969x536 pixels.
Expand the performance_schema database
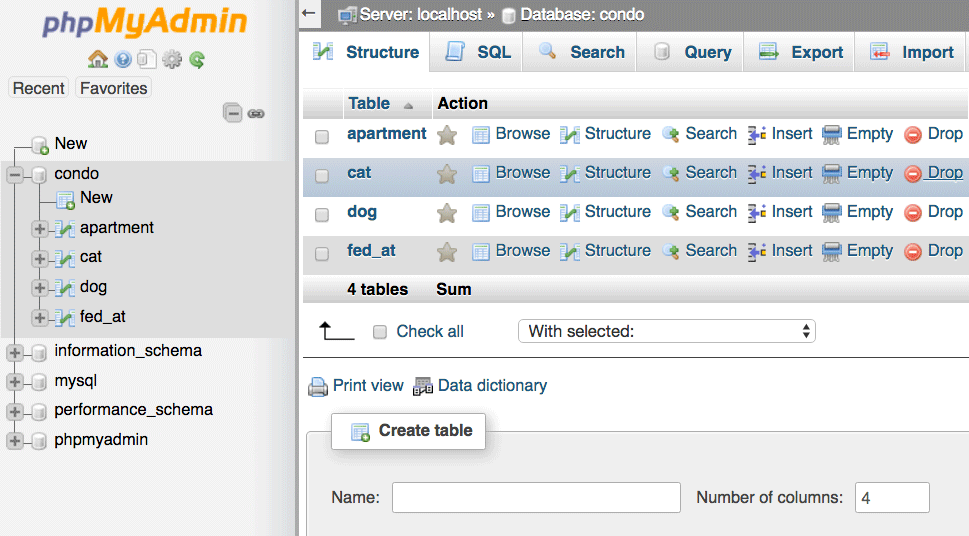(15, 411)
